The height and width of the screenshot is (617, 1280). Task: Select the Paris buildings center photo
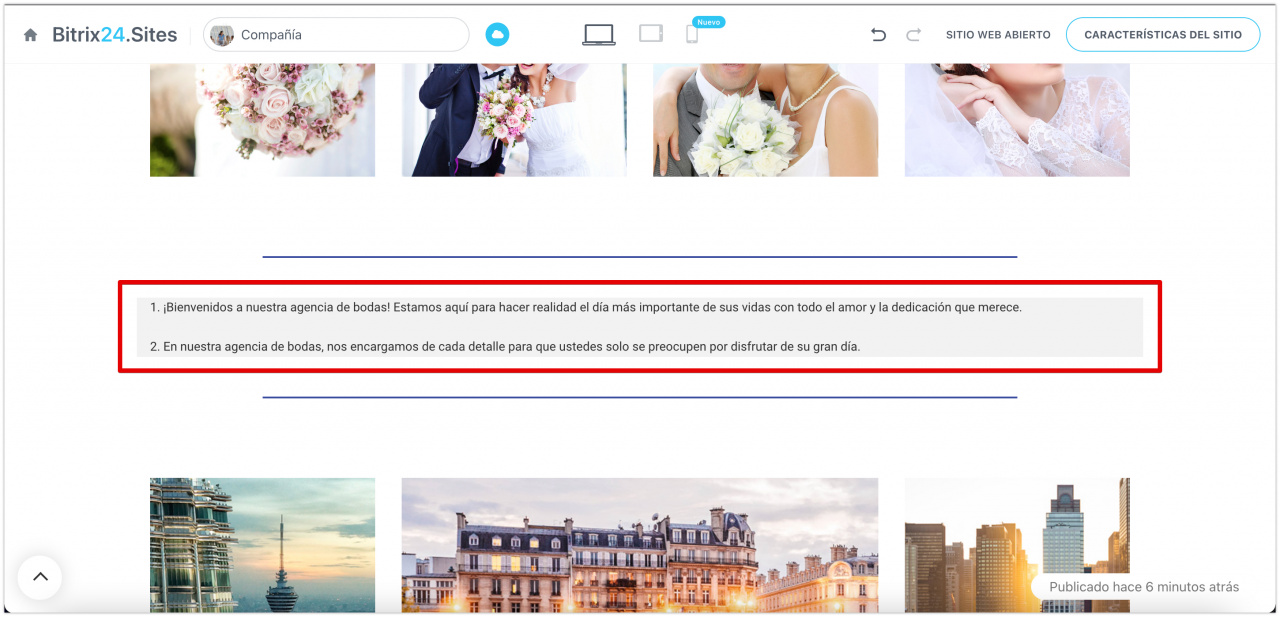tap(640, 545)
